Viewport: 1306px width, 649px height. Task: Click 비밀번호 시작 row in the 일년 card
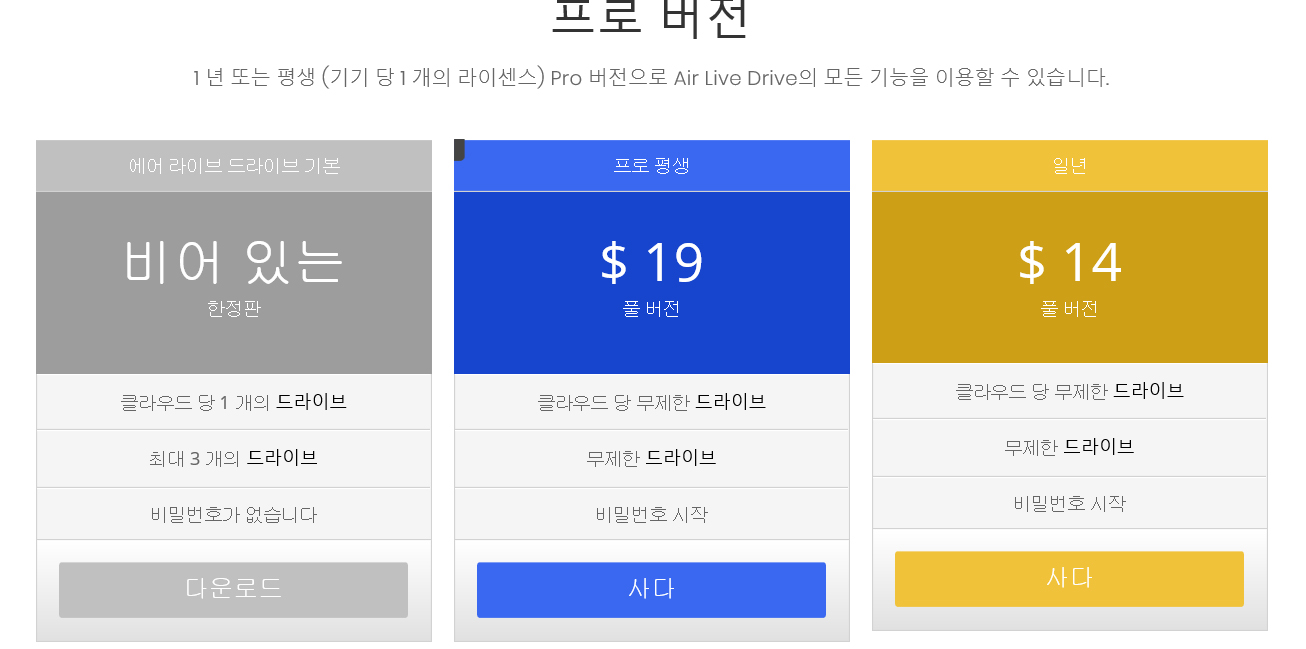tap(1069, 503)
